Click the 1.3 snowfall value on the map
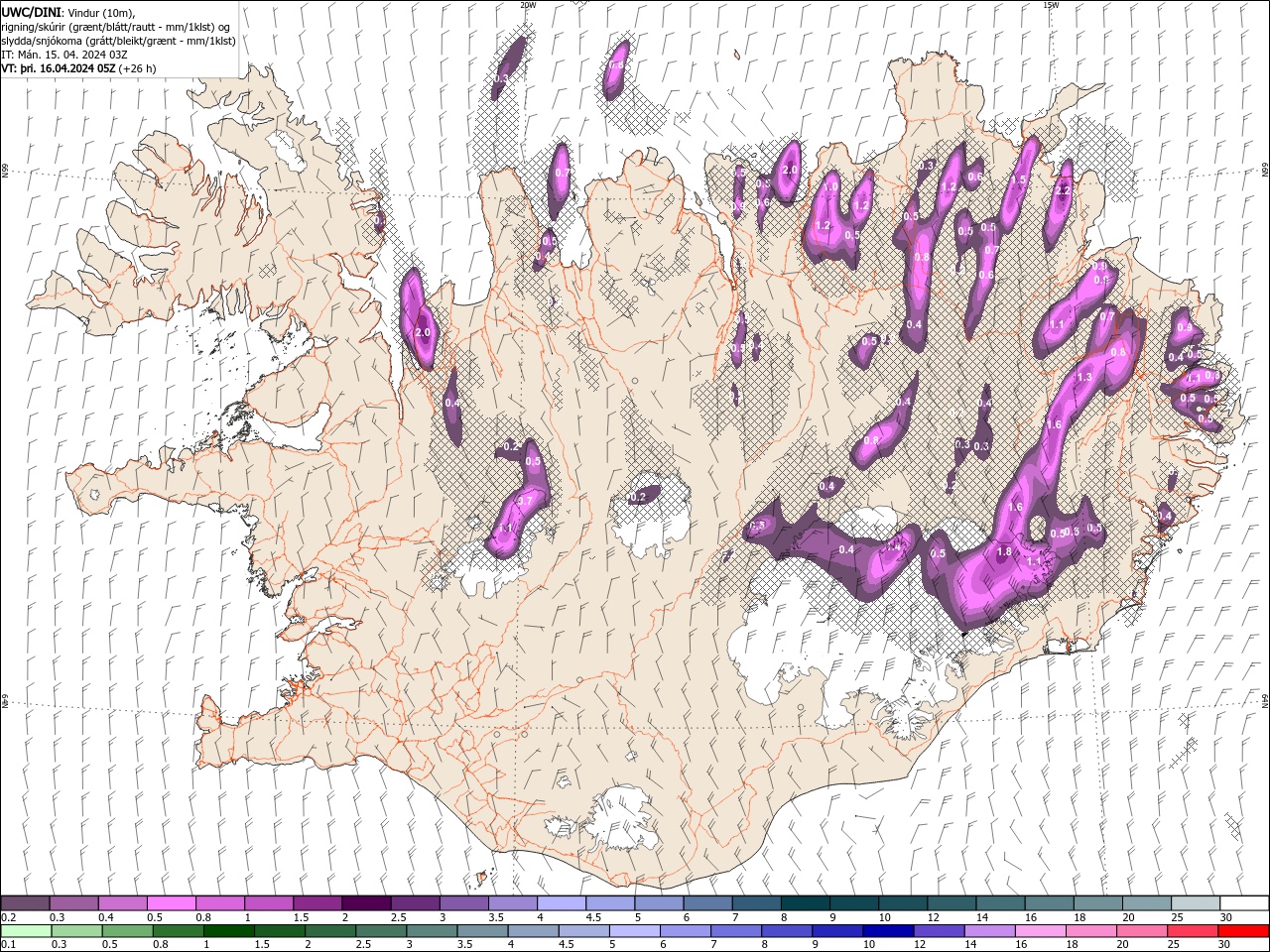Viewport: 1270px width, 952px height. coord(1084,377)
